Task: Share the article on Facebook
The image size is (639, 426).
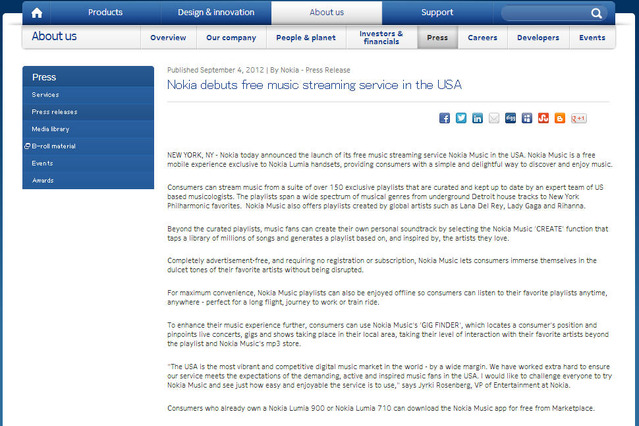Action: coord(445,118)
